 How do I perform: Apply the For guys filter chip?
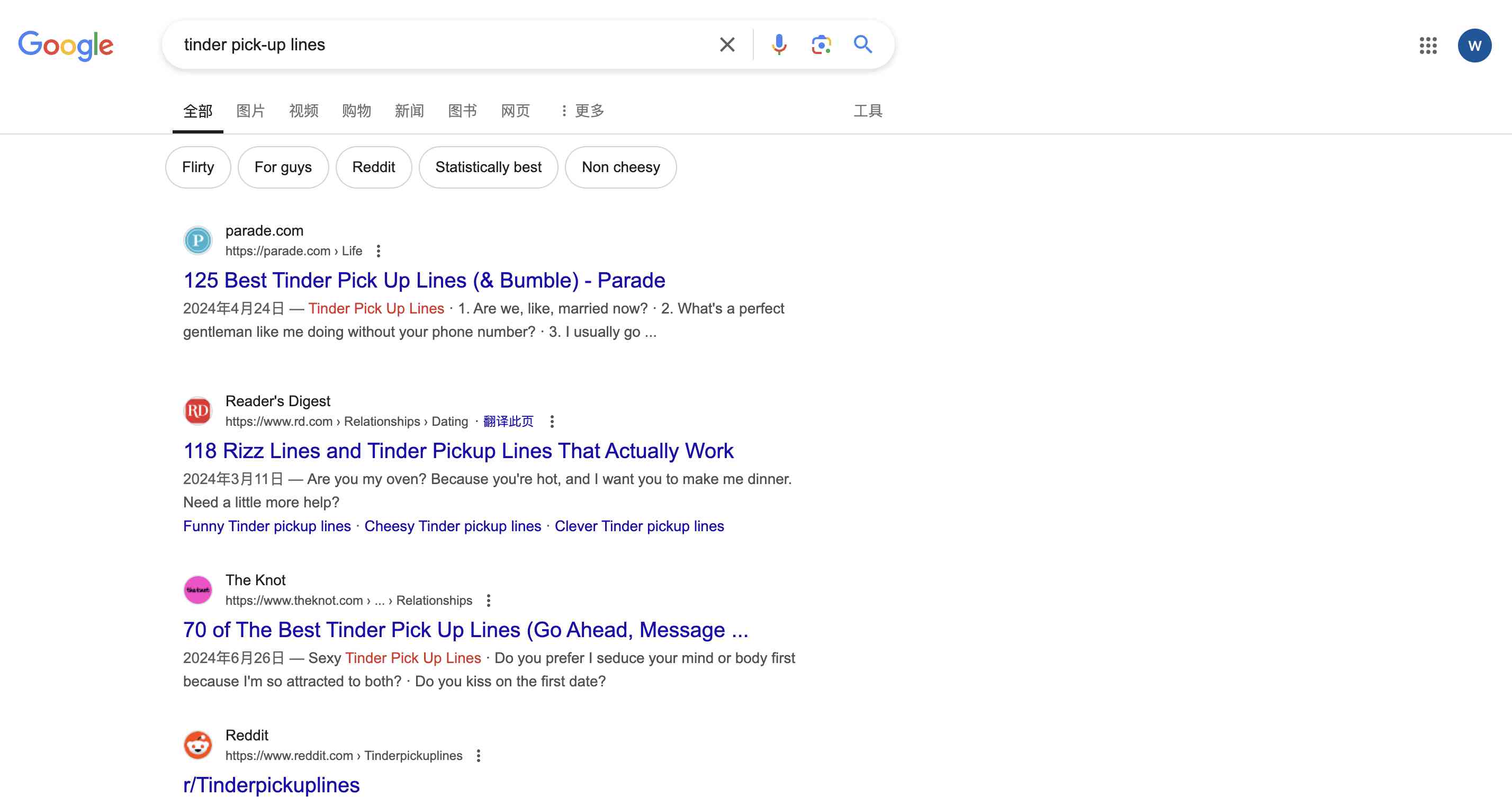coord(283,167)
